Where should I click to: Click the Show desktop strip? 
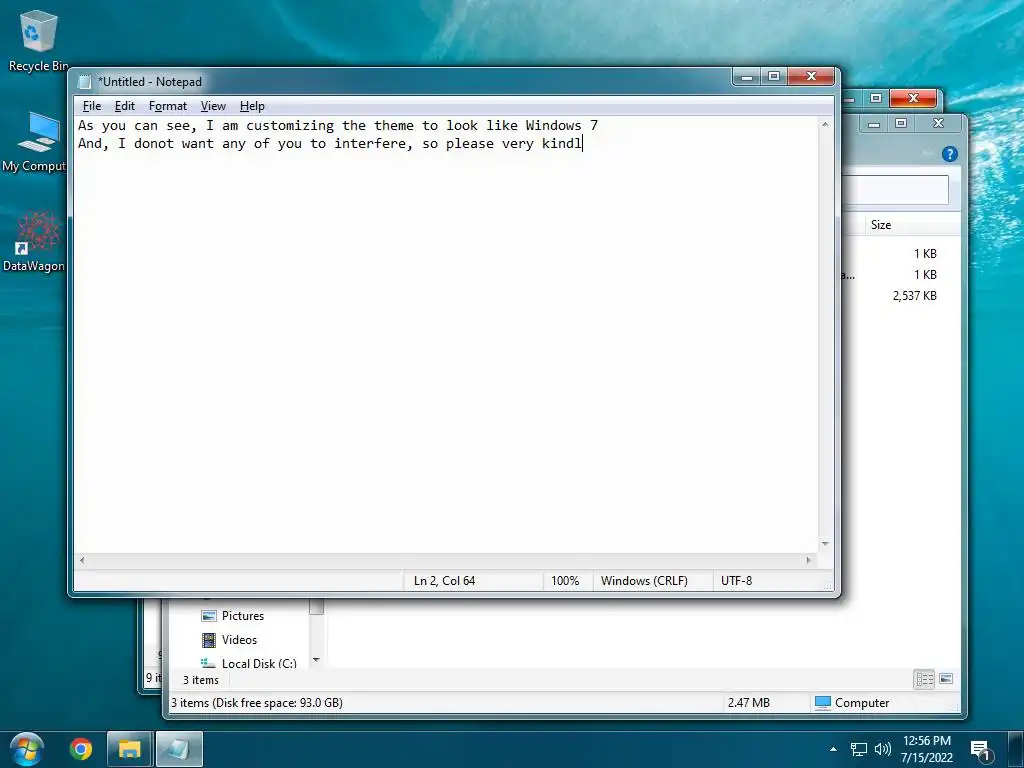1016,749
